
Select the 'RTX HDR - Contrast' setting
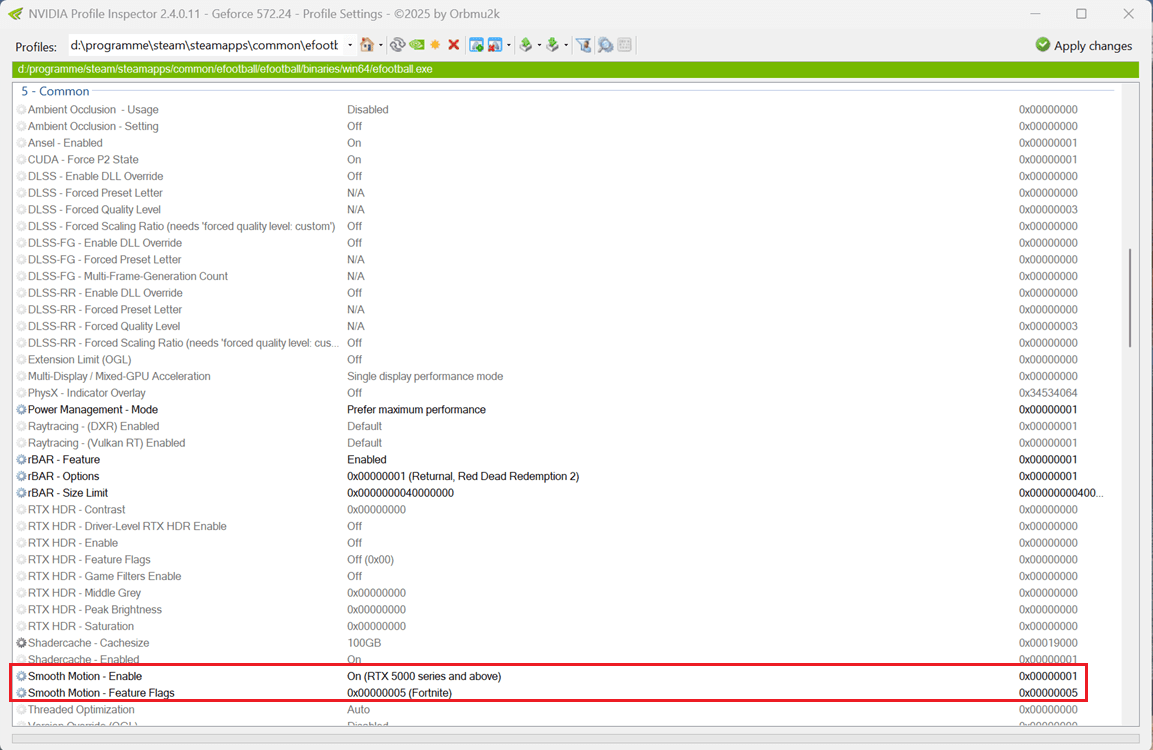76,510
